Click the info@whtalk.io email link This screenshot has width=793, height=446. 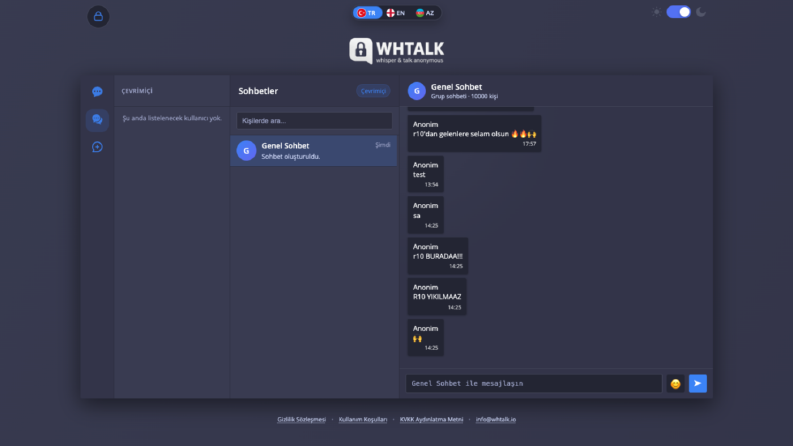pyautogui.click(x=496, y=419)
